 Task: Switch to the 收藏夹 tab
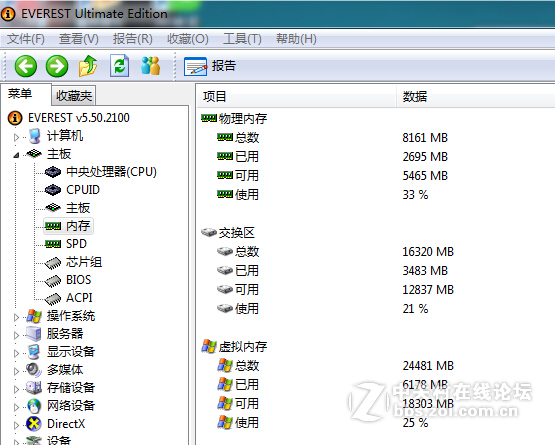point(74,96)
